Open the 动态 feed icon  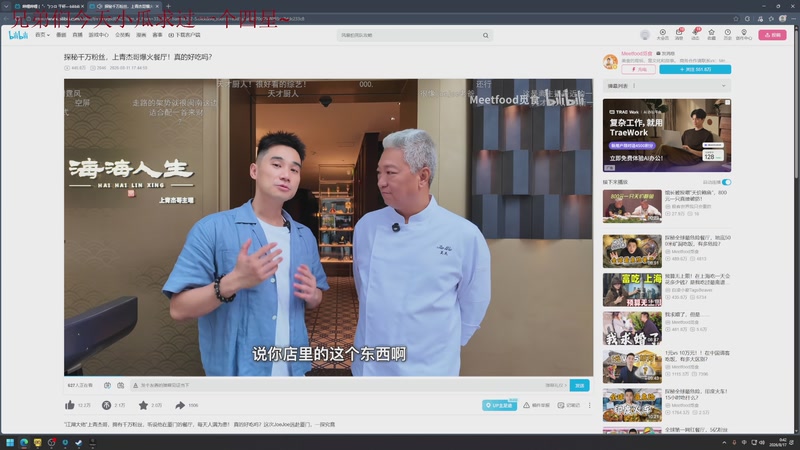pyautogui.click(x=695, y=34)
